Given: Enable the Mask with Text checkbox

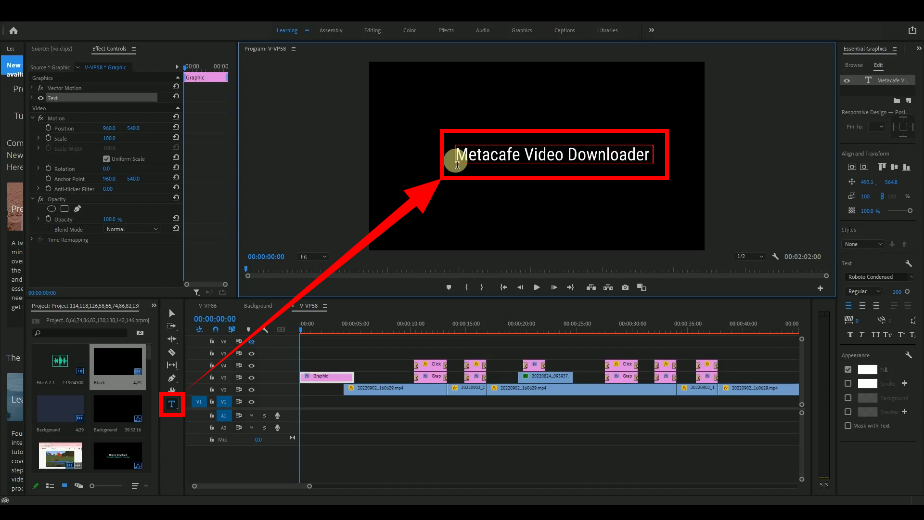Looking at the screenshot, I should point(848,426).
